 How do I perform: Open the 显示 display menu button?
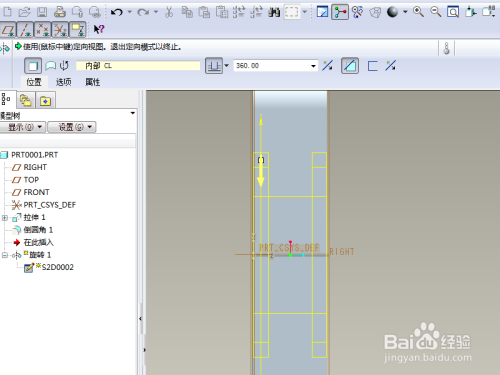[23, 127]
